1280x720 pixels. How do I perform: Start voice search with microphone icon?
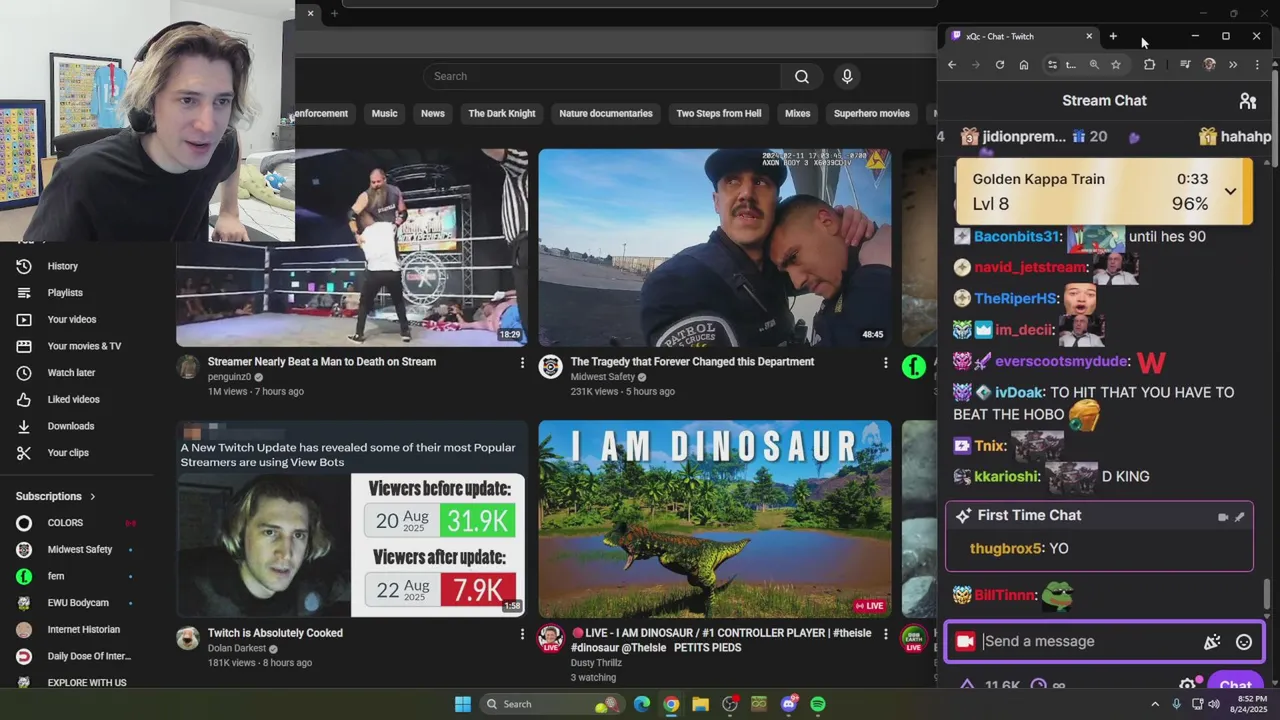point(847,77)
